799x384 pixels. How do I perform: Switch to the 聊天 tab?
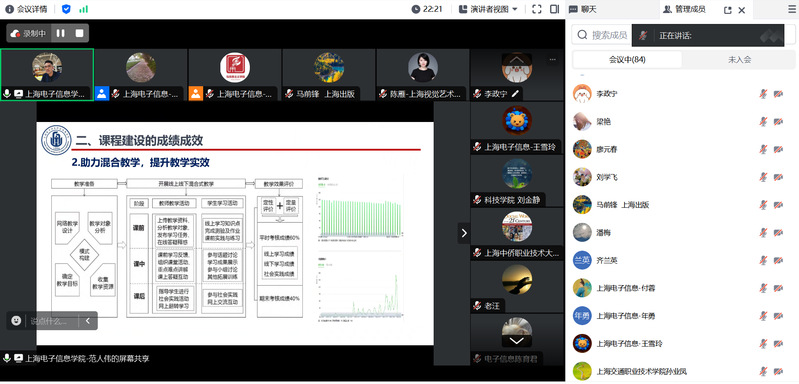[583, 9]
